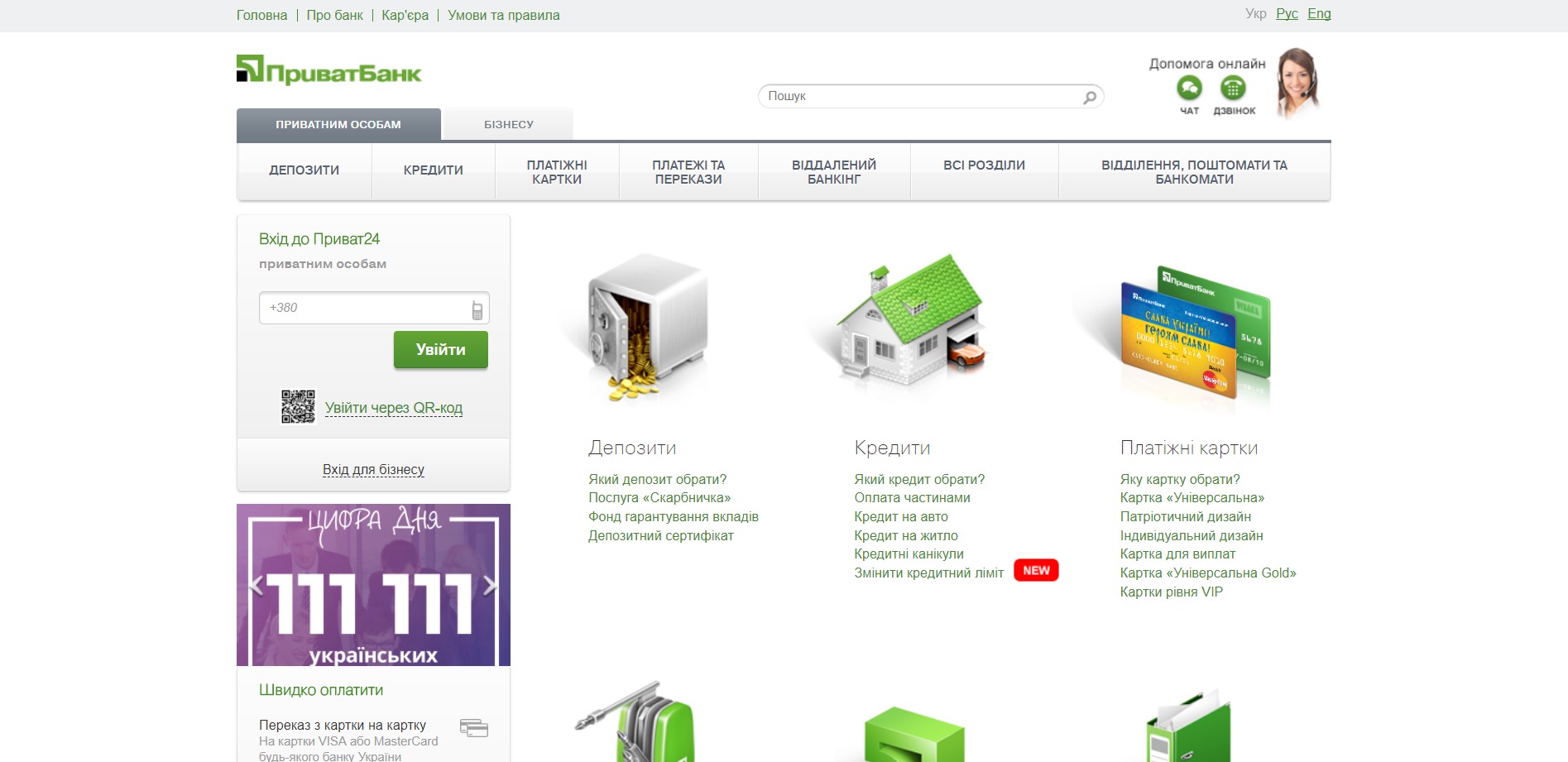The image size is (1568, 762).
Task: Select Укр language option
Action: (1255, 14)
